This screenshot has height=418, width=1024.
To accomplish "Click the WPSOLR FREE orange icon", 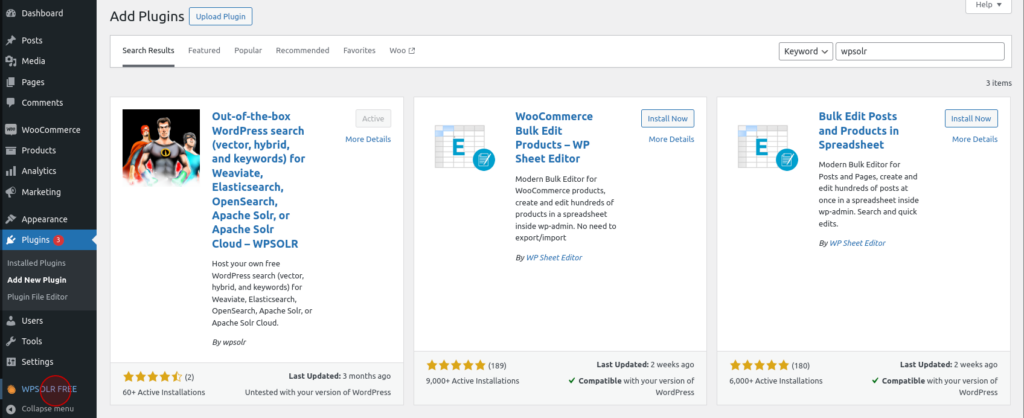I will [x=10, y=389].
